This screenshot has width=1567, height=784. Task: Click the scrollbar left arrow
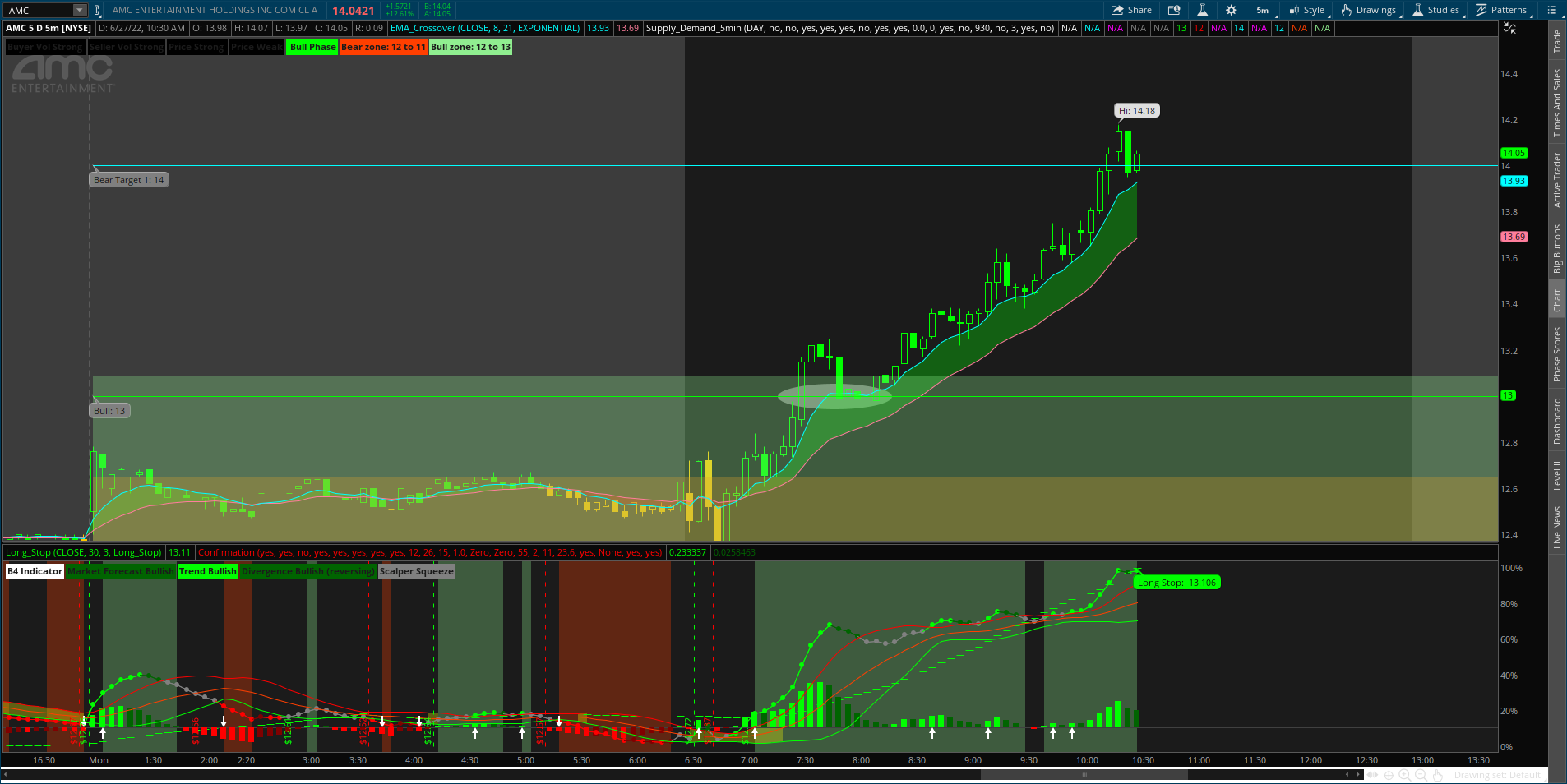coord(1347,775)
